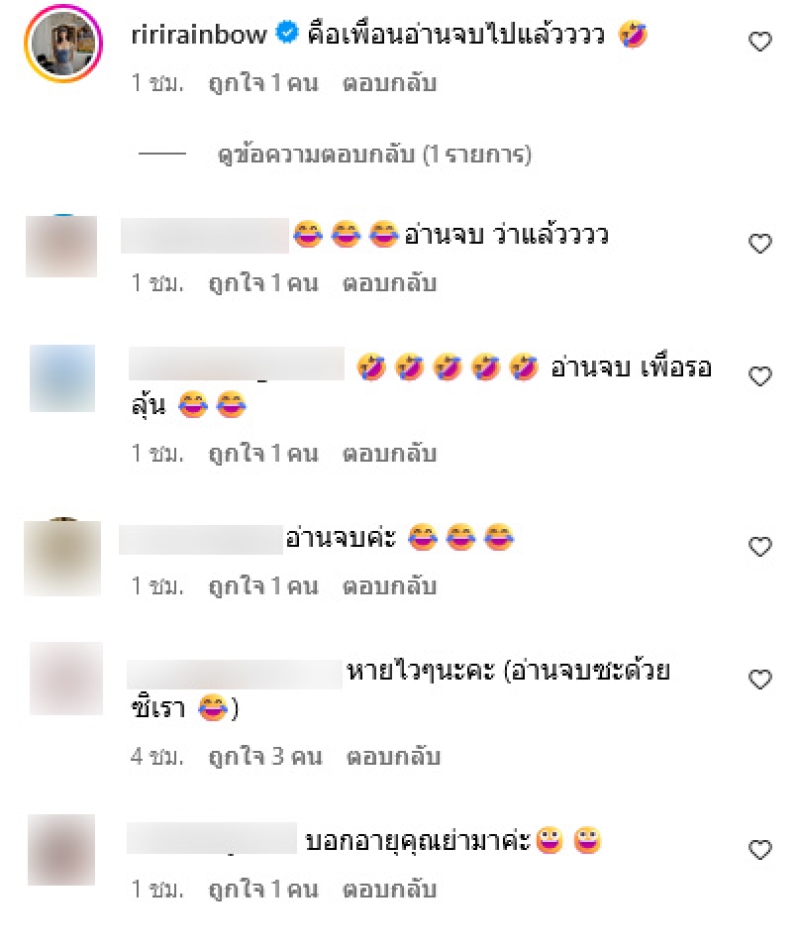Like the 'อ่านจบค่ะ' comment

760,547
